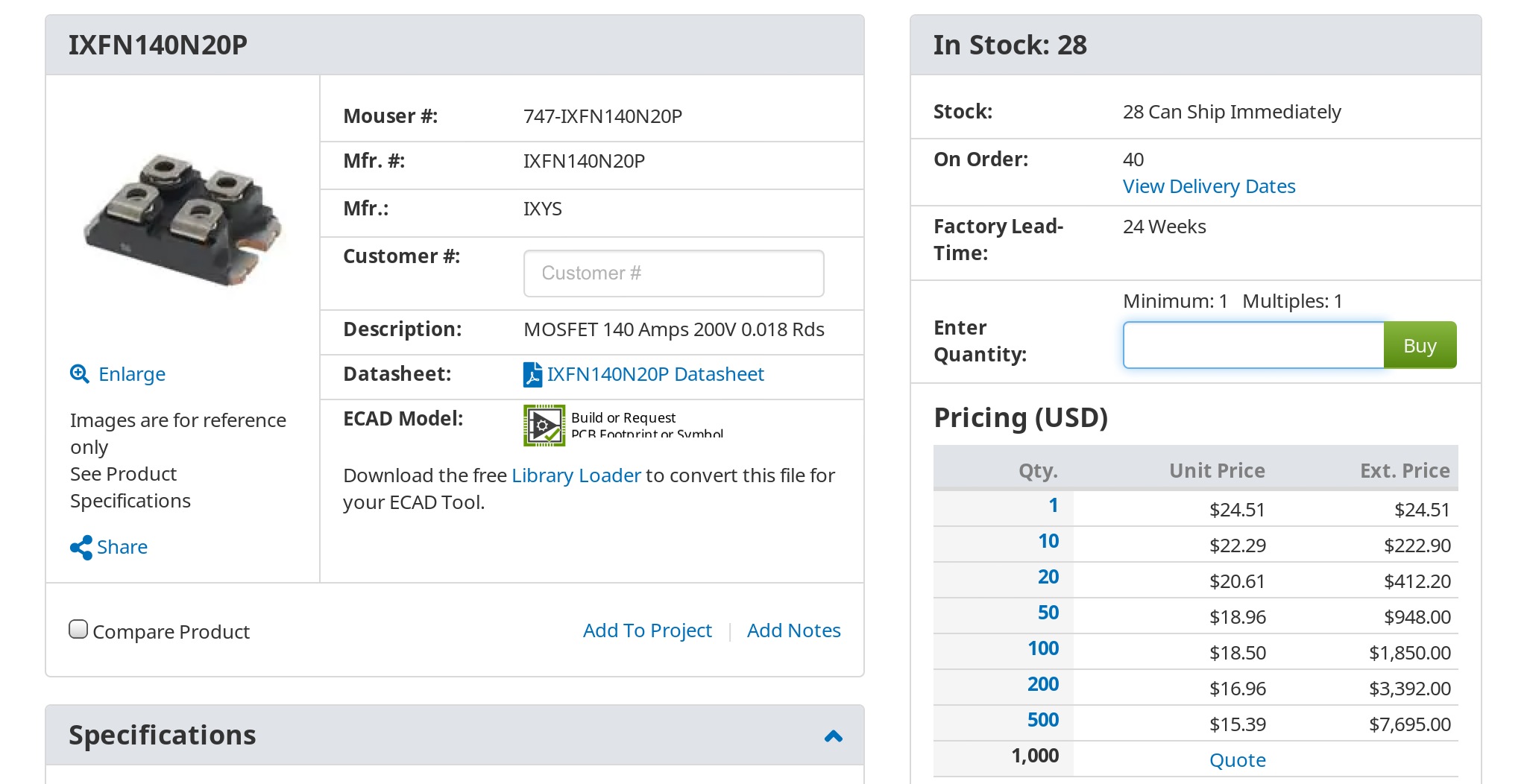Focus the Customer # input field

pyautogui.click(x=673, y=274)
